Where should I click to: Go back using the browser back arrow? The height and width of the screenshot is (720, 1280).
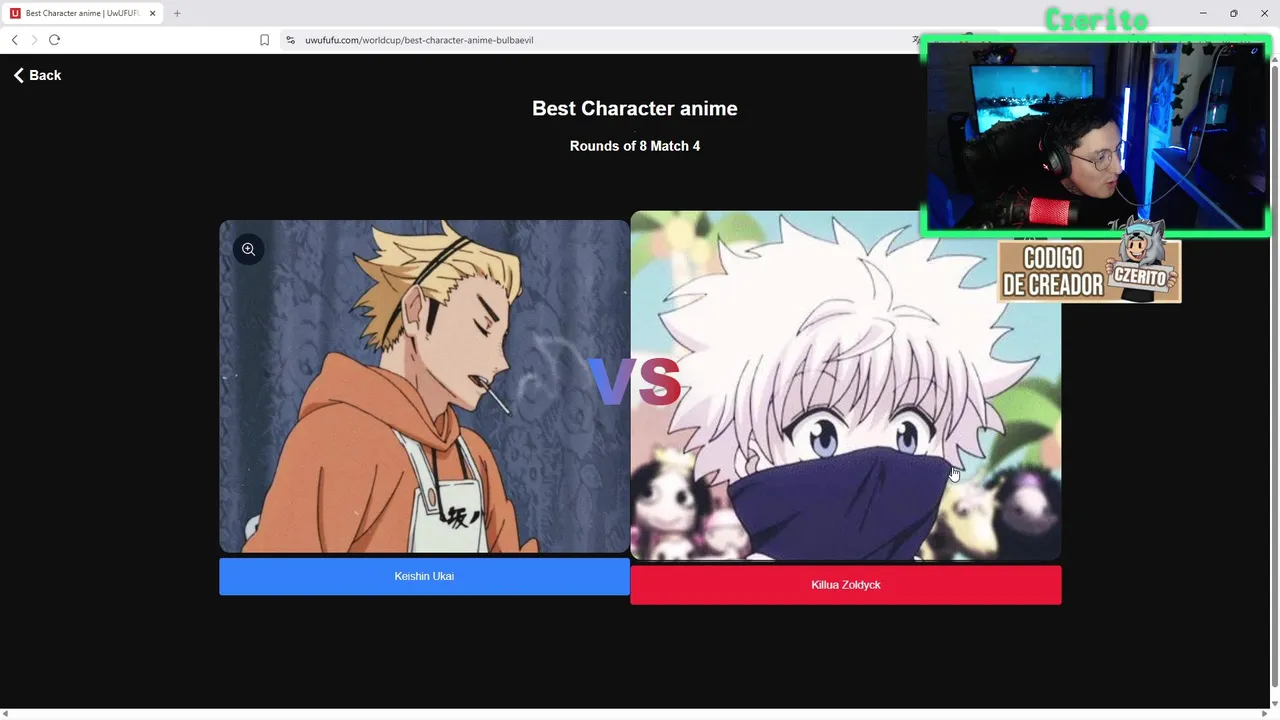point(15,40)
